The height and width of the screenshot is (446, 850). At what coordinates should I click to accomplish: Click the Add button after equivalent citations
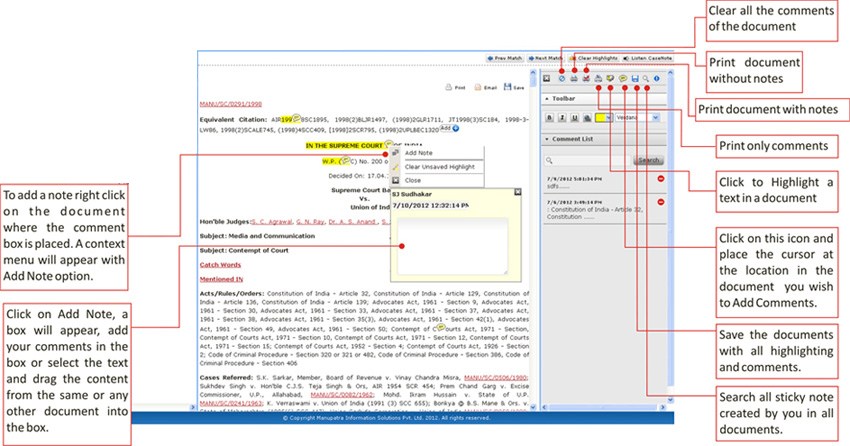click(449, 128)
